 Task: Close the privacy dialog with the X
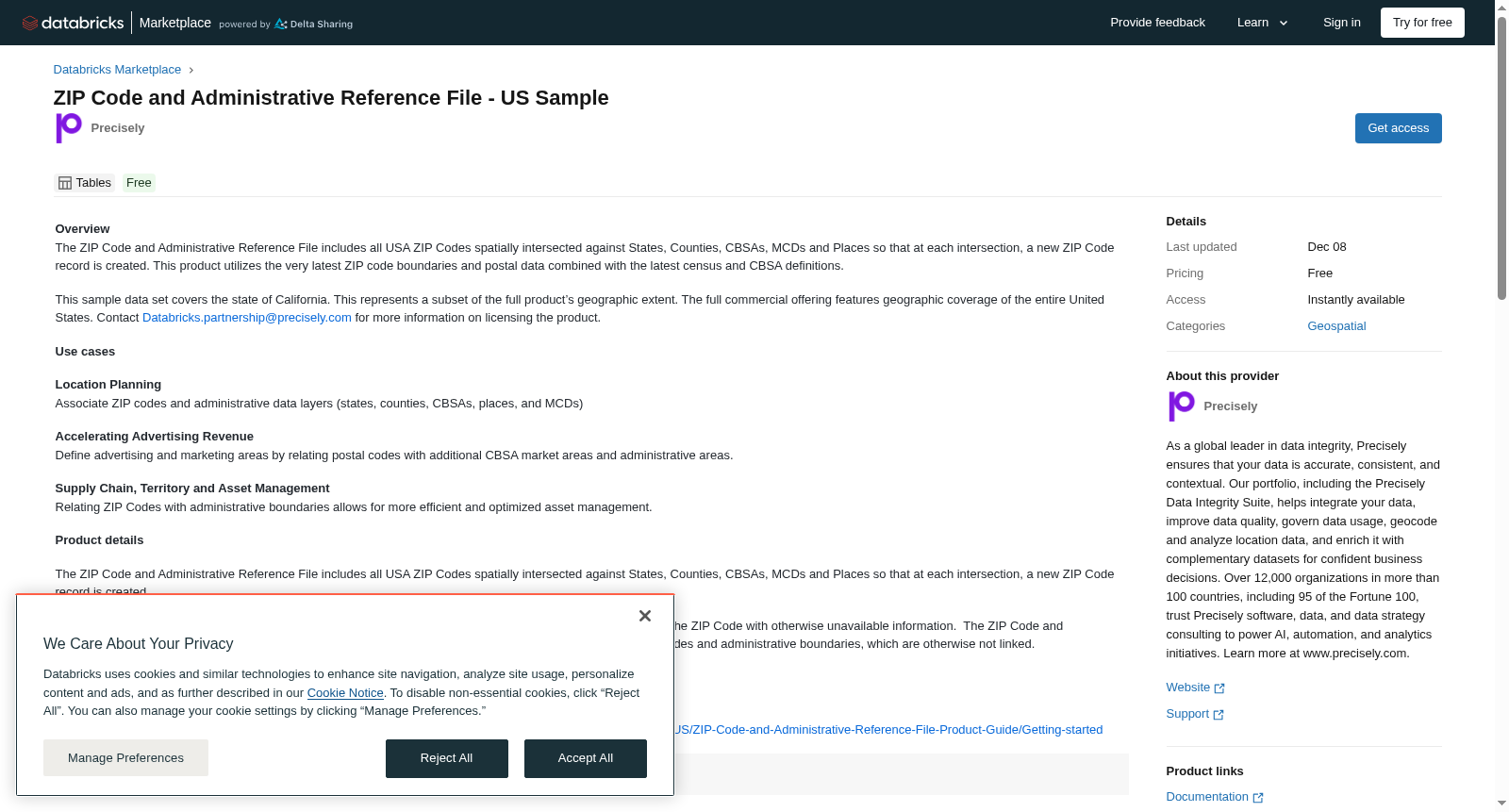[x=645, y=616]
